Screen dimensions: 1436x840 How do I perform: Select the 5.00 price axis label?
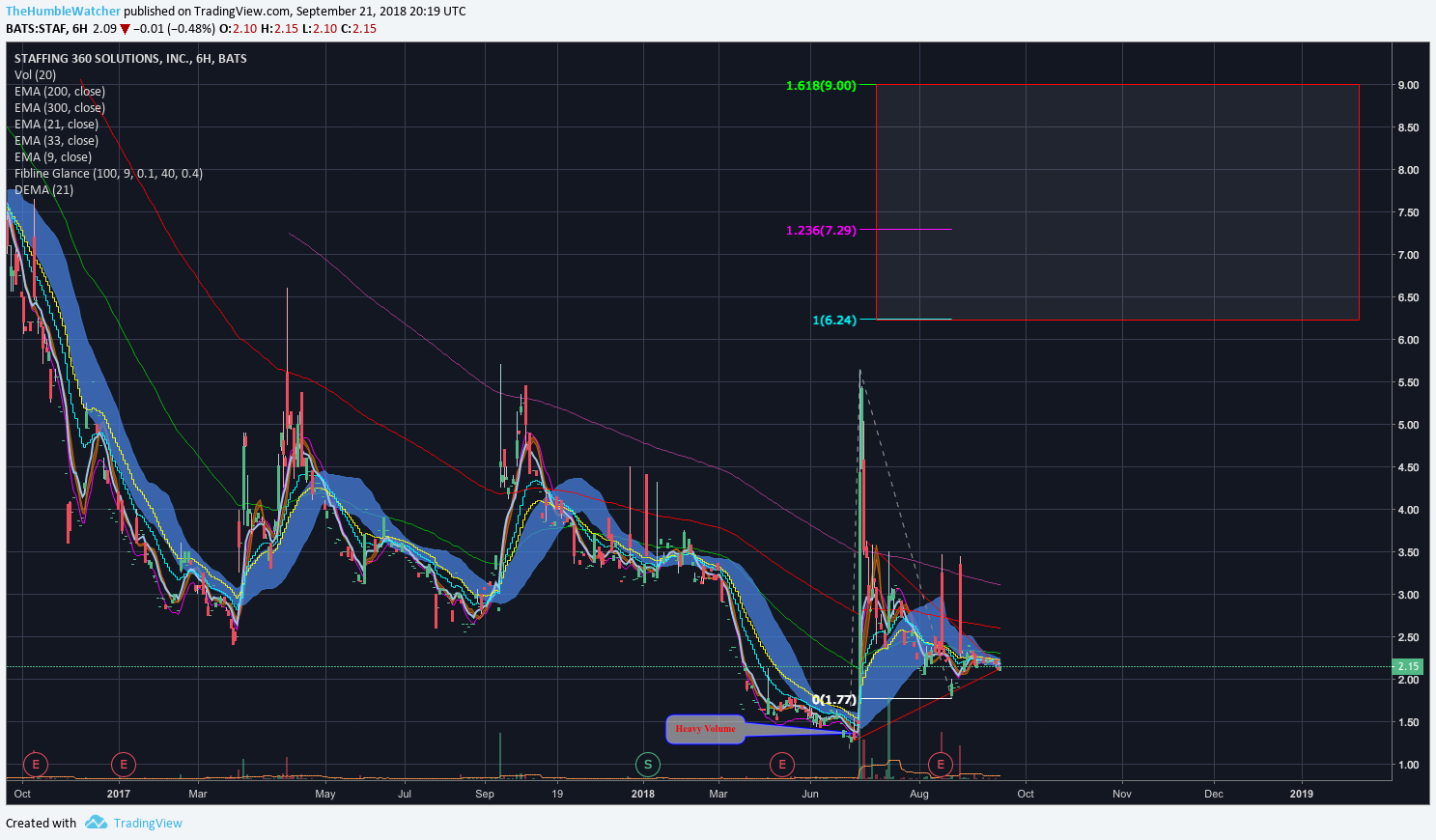click(x=1408, y=425)
